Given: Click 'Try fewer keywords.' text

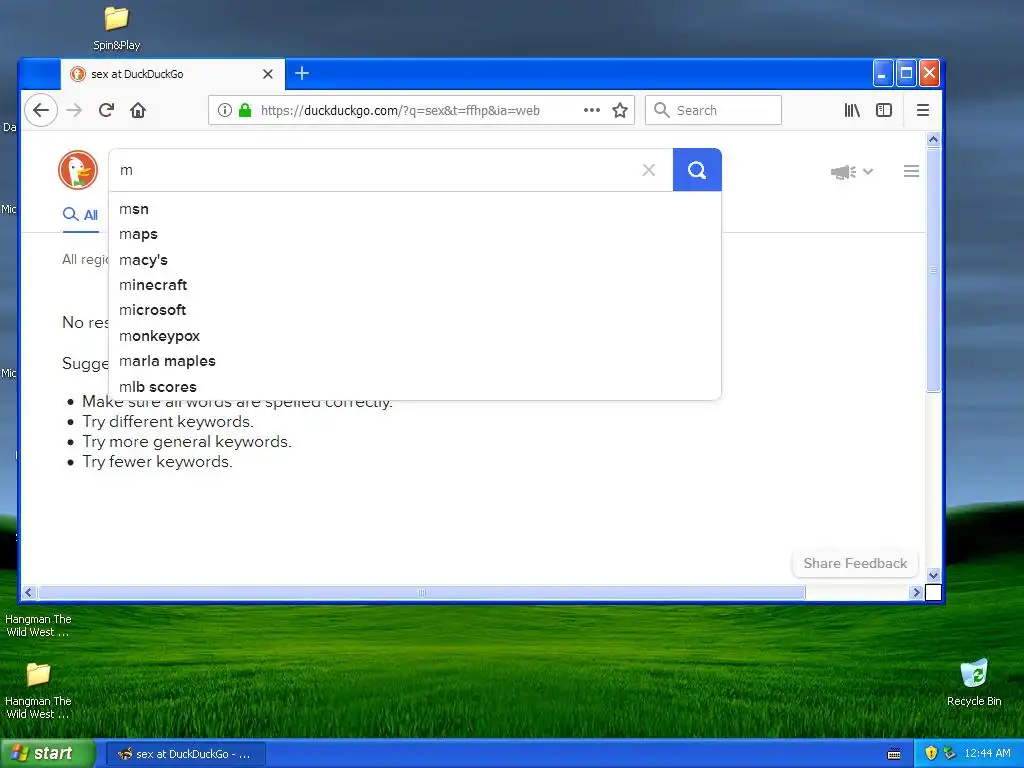Looking at the screenshot, I should point(157,462).
